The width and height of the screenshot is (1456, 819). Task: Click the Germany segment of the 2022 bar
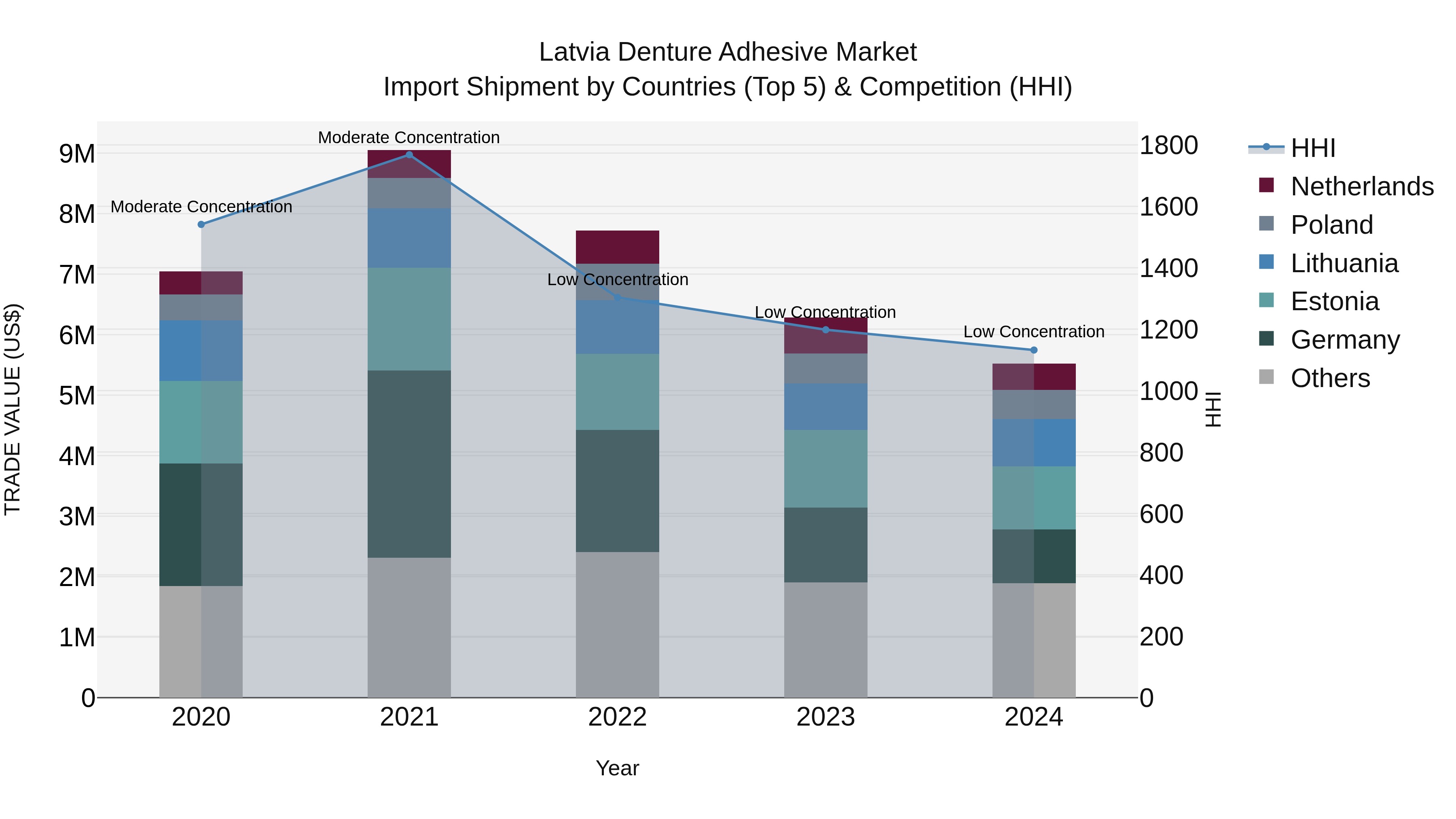tap(618, 491)
